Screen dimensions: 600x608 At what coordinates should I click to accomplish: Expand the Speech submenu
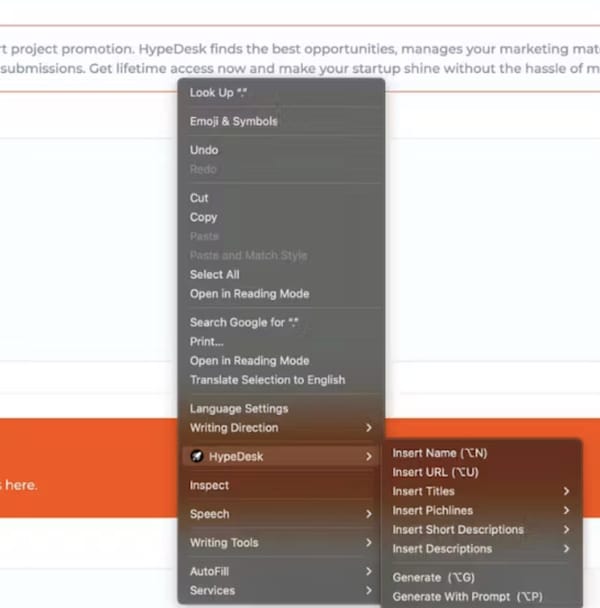(x=280, y=514)
